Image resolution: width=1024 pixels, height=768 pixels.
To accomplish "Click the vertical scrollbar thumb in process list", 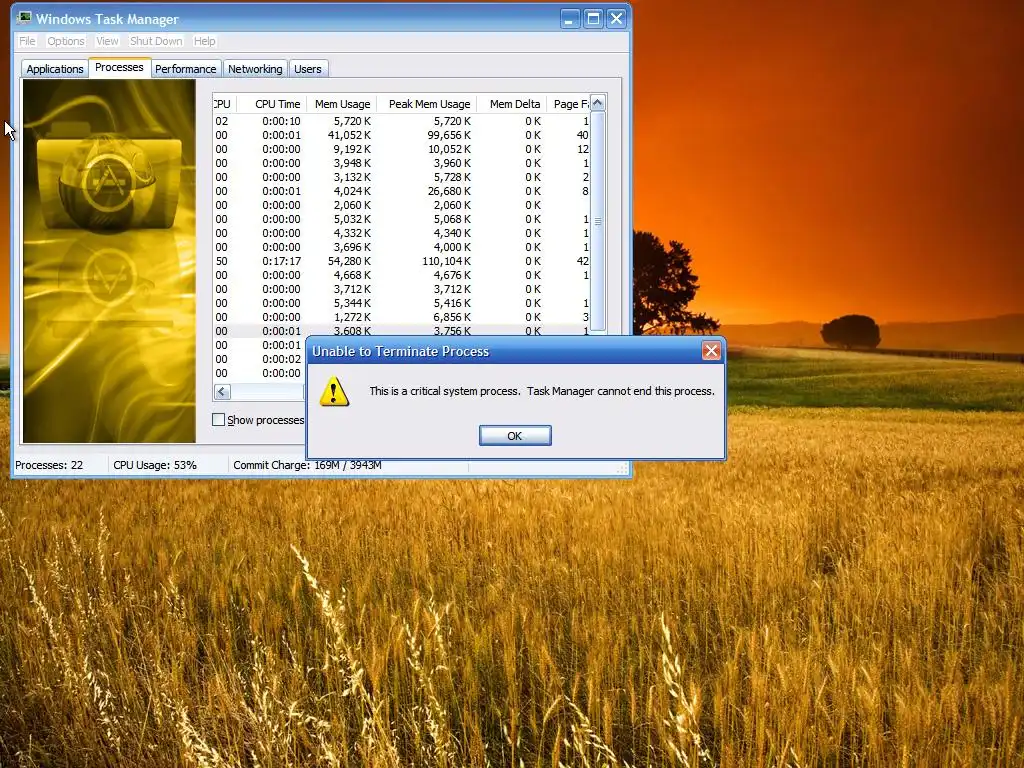I will pyautogui.click(x=598, y=221).
